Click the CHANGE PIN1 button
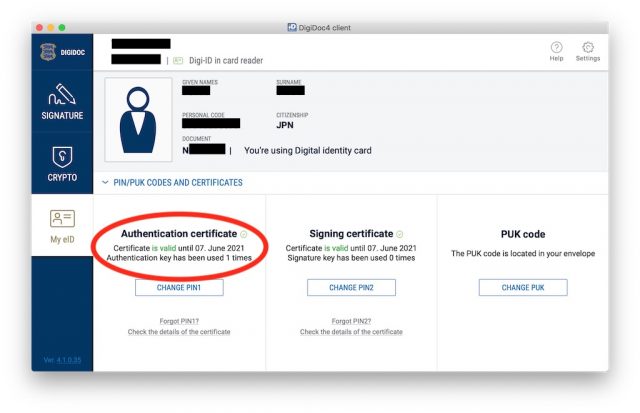Image resolution: width=640 pixels, height=413 pixels. [179, 287]
